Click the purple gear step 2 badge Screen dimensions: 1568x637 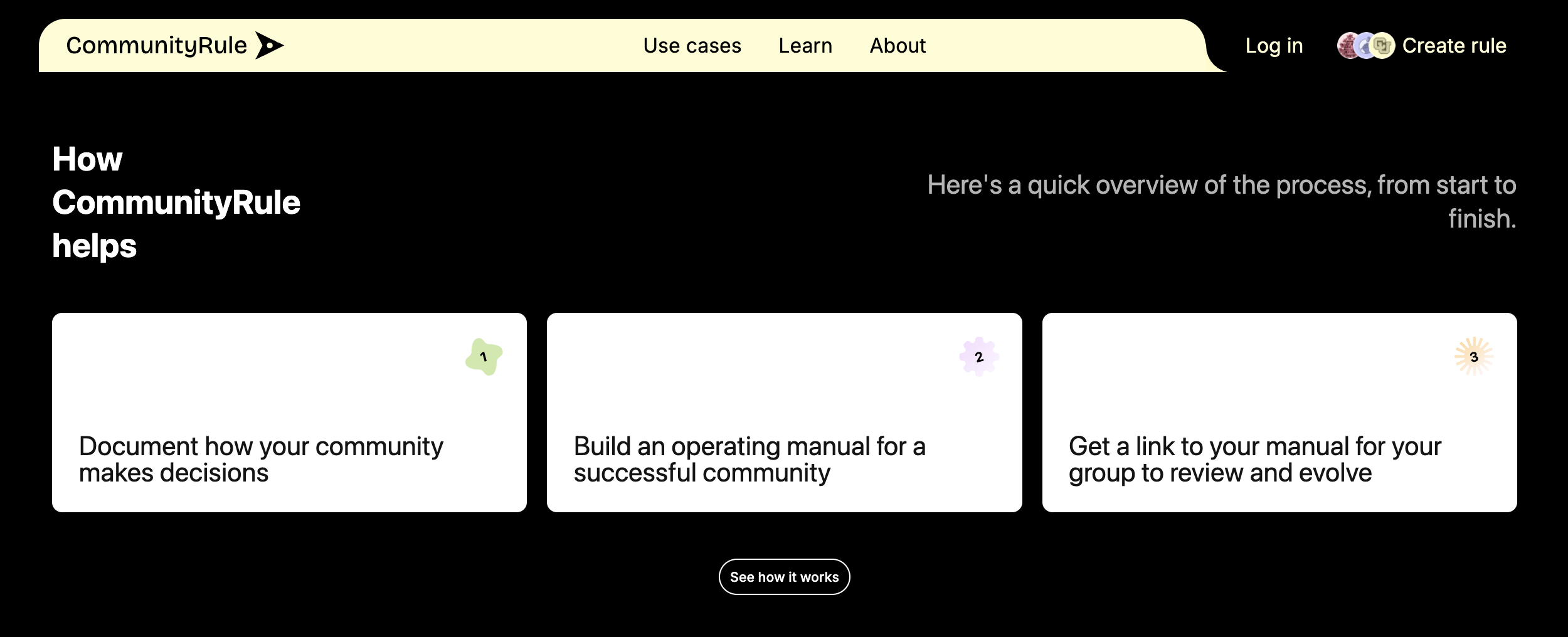(x=979, y=357)
